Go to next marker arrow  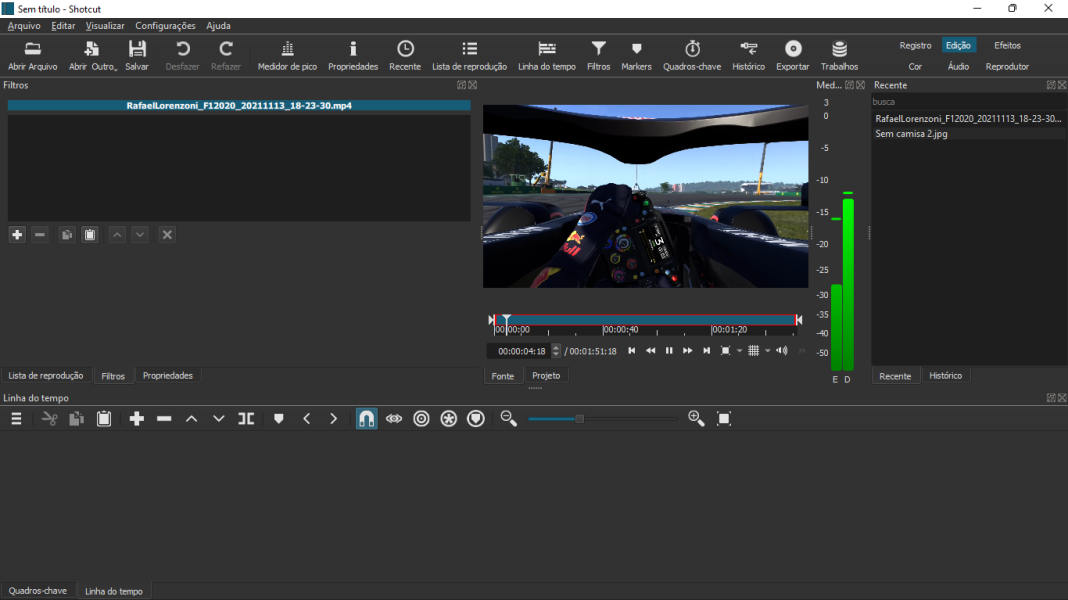tap(333, 419)
